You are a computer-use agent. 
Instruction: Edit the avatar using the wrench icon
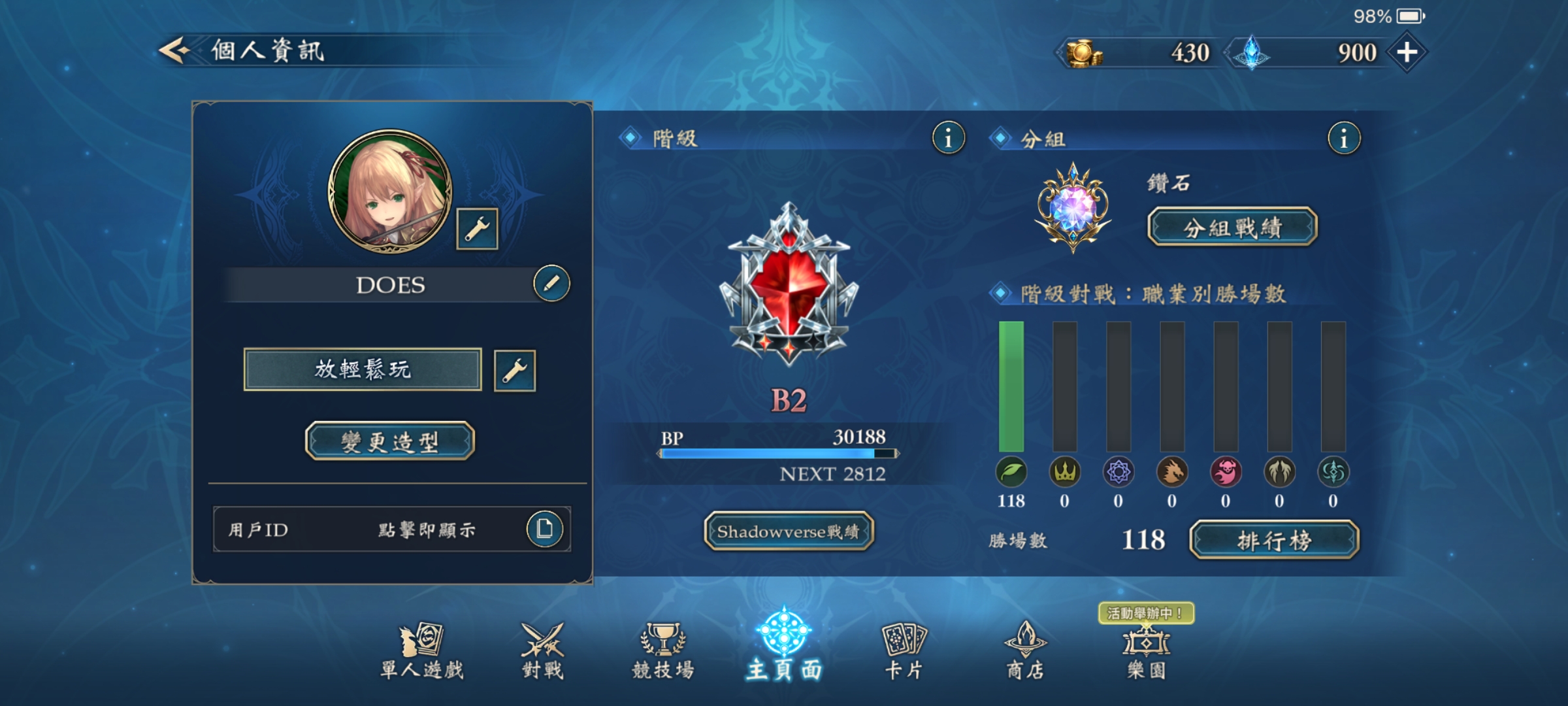pos(477,229)
